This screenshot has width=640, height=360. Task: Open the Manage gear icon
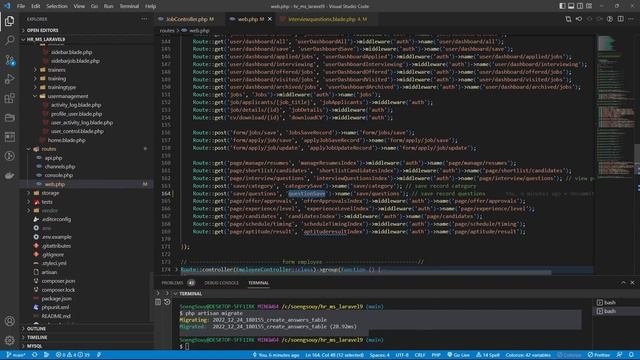[x=9, y=340]
